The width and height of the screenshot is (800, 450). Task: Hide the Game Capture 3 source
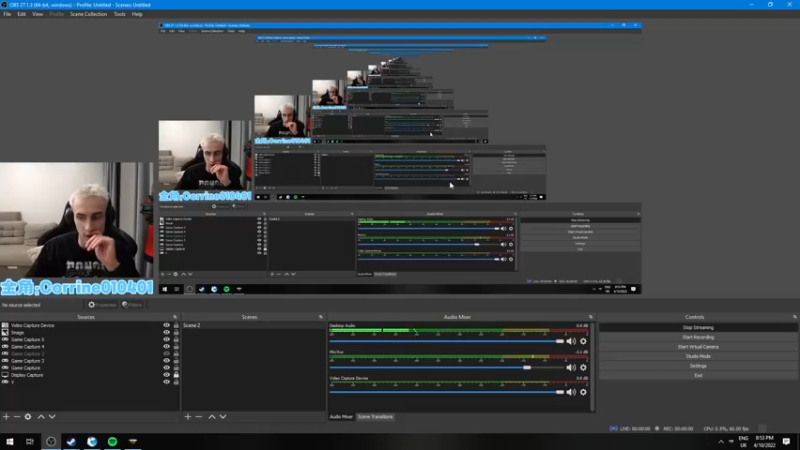coord(166,361)
